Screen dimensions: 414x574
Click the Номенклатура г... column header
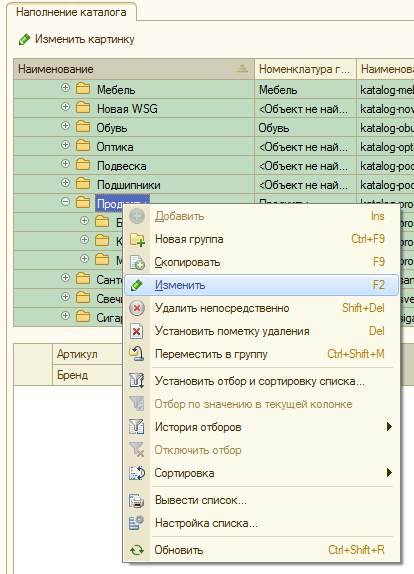(x=305, y=69)
